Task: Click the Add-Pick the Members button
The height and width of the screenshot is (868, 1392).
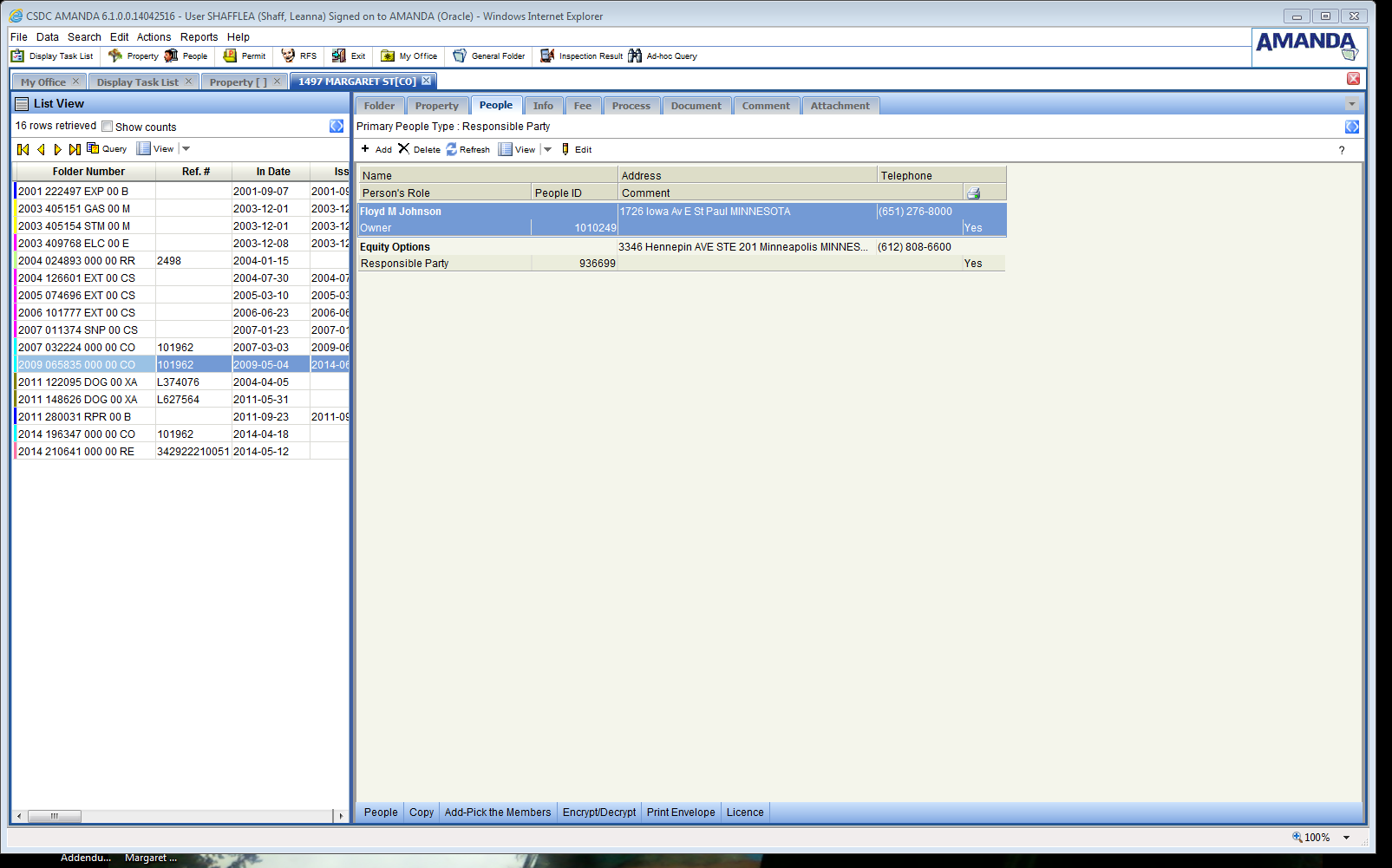Action: tap(497, 813)
